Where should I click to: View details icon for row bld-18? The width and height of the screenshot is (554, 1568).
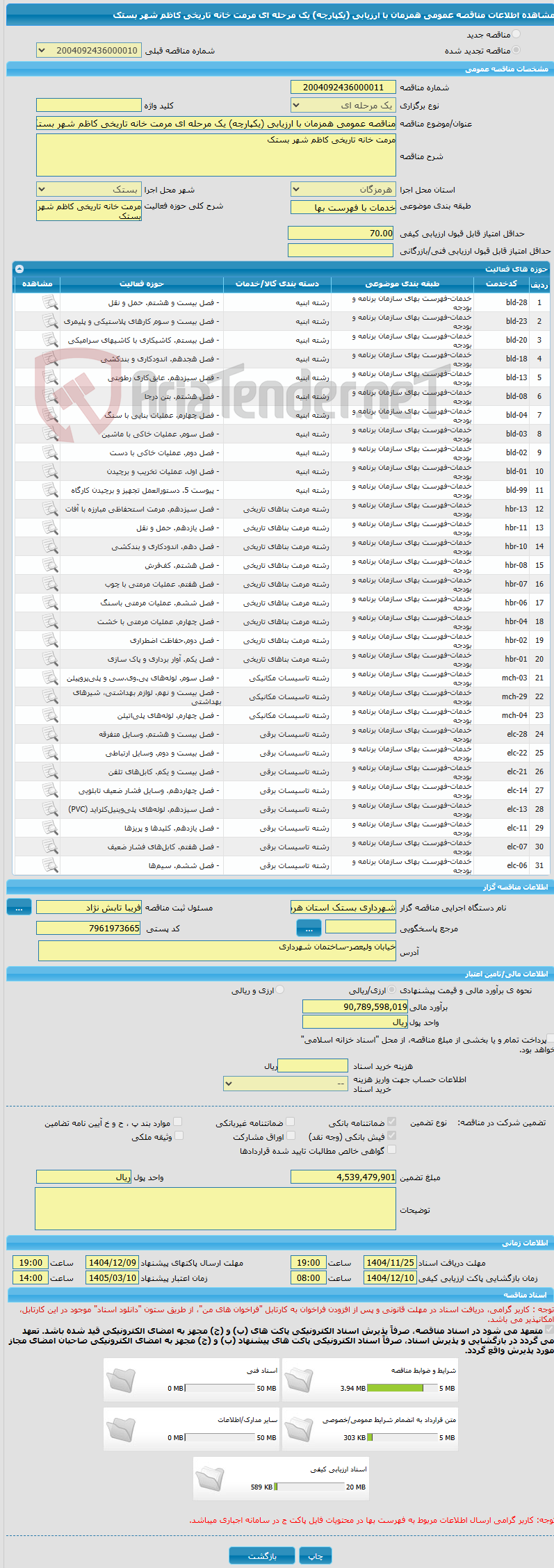[49, 359]
